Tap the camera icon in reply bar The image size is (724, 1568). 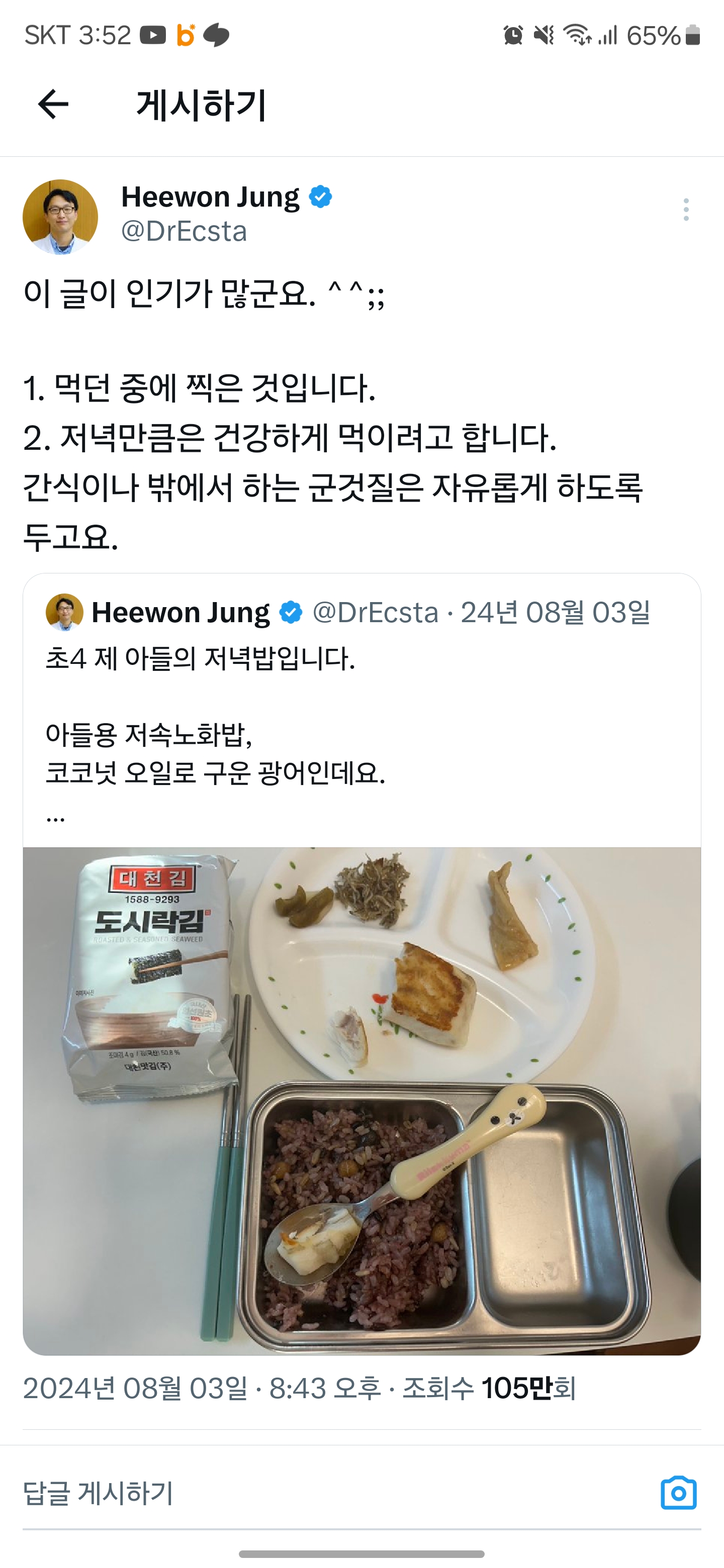tap(678, 1493)
